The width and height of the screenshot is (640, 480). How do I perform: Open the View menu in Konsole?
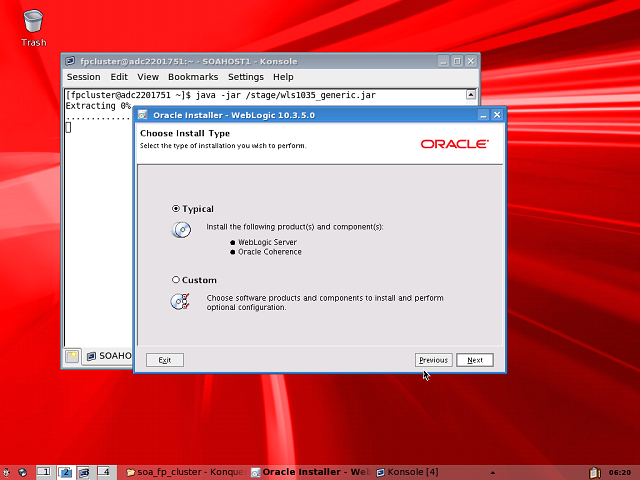(148, 77)
